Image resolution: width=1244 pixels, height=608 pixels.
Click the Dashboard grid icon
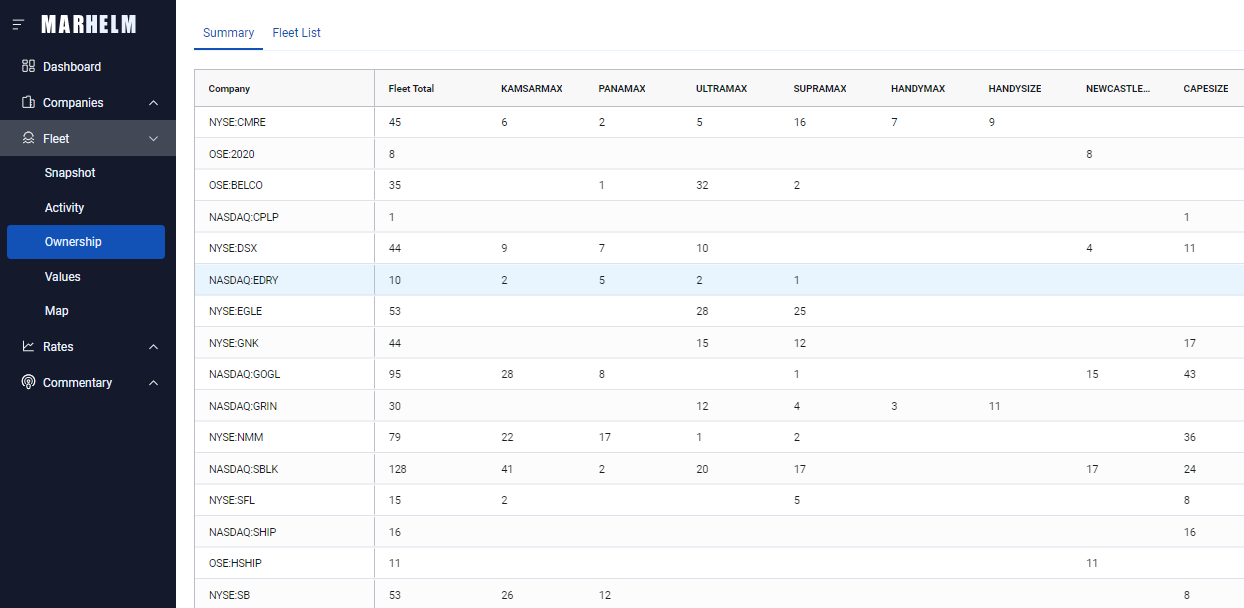pyautogui.click(x=28, y=66)
